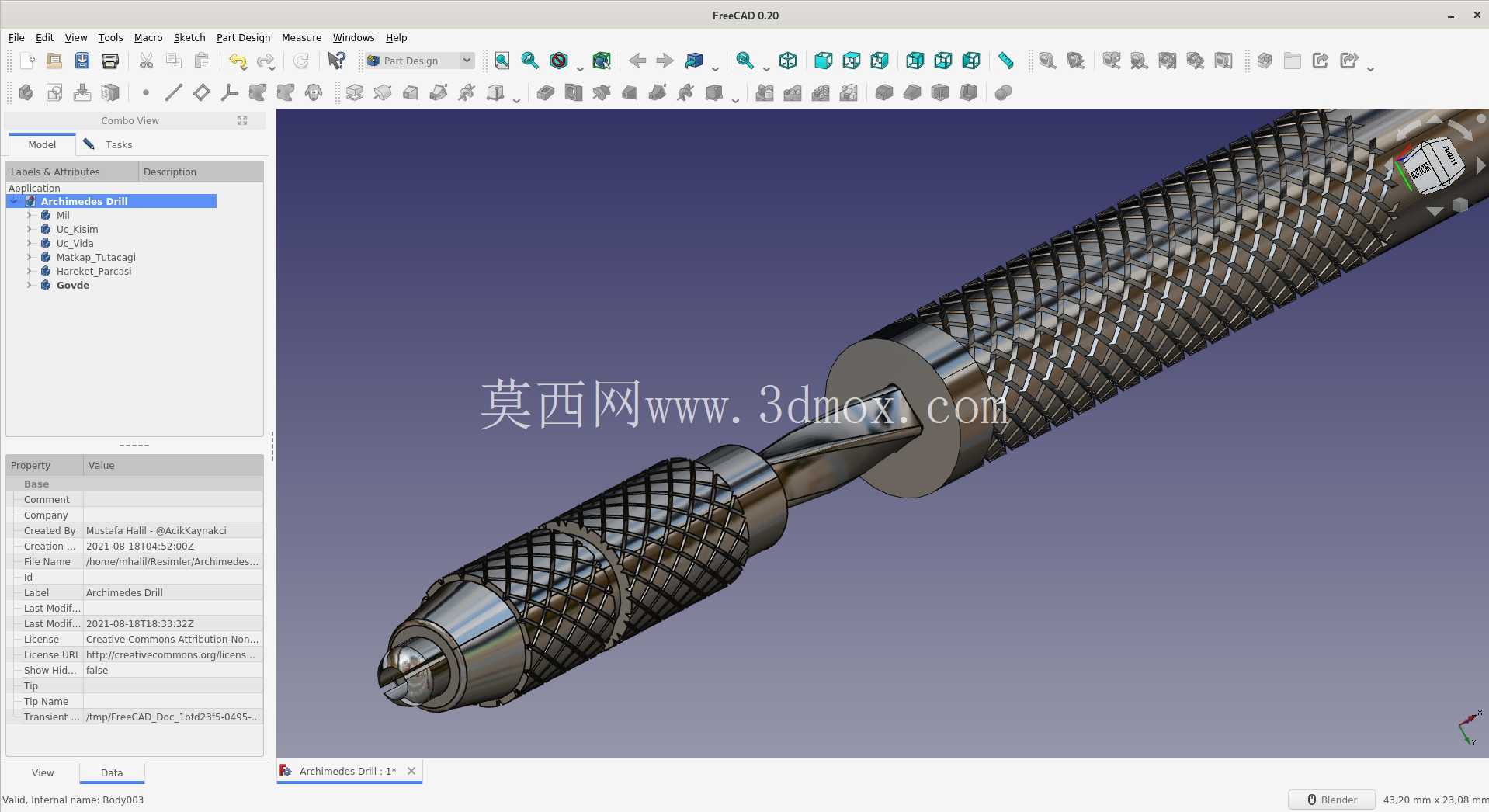This screenshot has height=812, width=1489.
Task: Set the isometric view
Action: (788, 61)
